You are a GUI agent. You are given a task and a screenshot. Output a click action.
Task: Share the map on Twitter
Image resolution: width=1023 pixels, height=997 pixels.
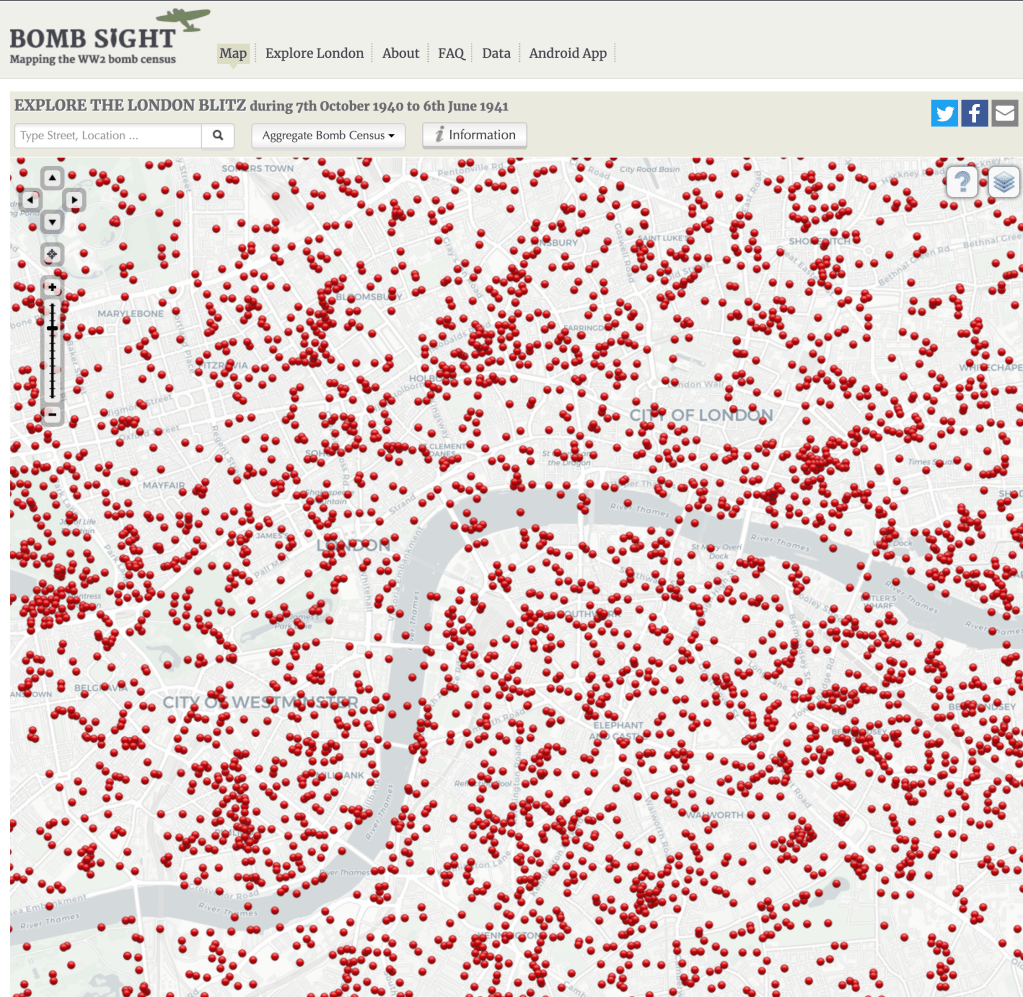944,113
